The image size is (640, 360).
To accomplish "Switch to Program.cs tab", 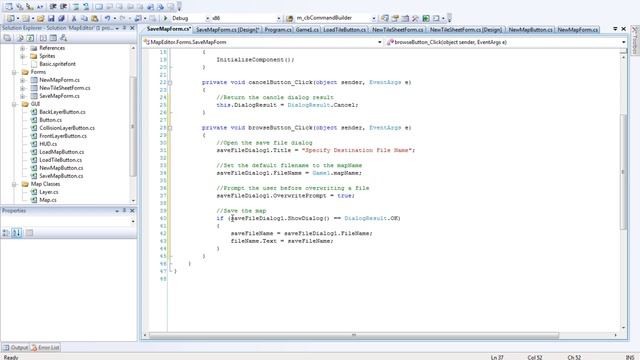I will click(278, 30).
